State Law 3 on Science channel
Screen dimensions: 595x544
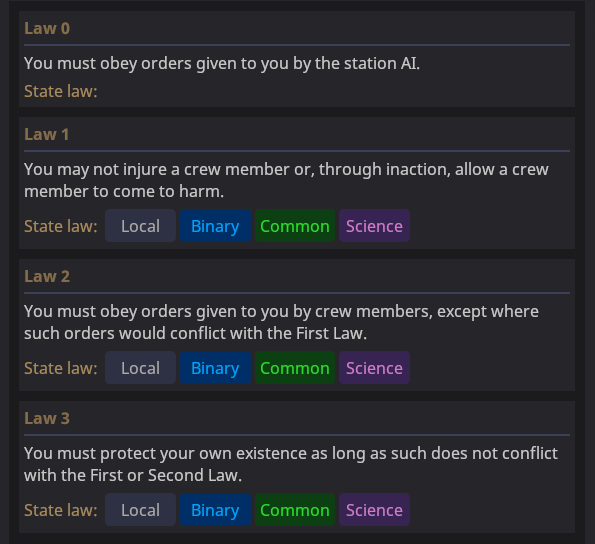374,509
